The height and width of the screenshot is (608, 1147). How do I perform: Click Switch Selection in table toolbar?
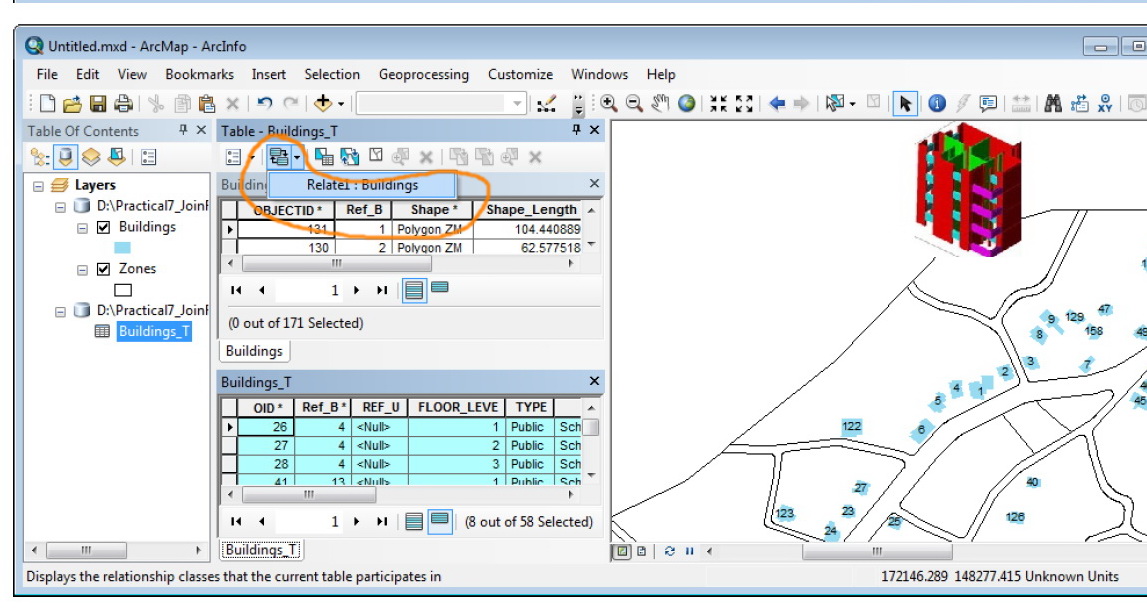coord(349,157)
